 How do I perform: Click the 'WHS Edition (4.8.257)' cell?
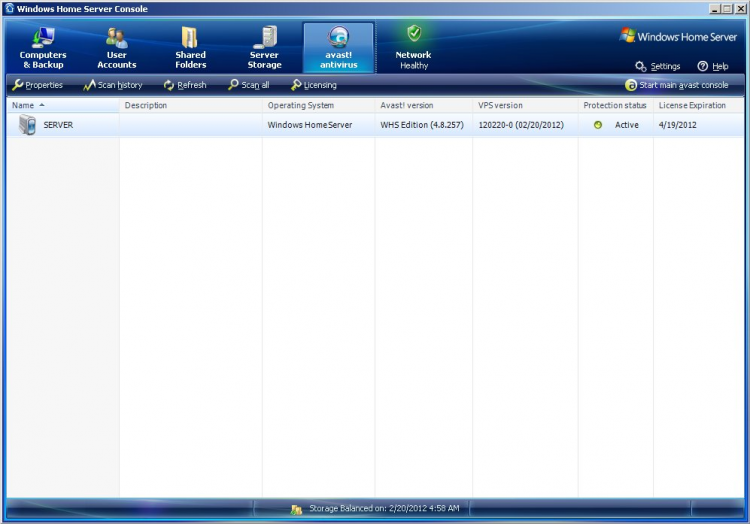pyautogui.click(x=422, y=125)
